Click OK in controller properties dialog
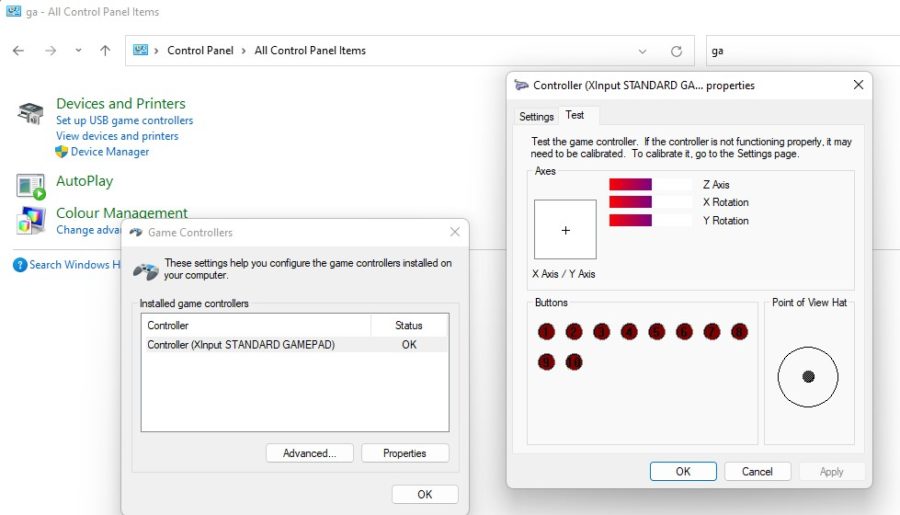Viewport: 900px width, 515px height. coord(683,471)
